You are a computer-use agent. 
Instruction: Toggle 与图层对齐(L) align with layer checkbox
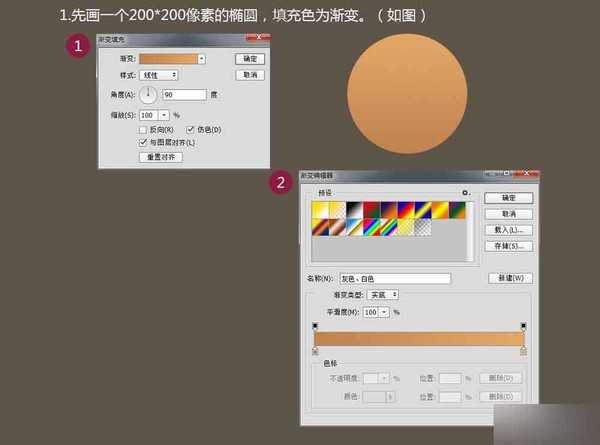click(143, 142)
